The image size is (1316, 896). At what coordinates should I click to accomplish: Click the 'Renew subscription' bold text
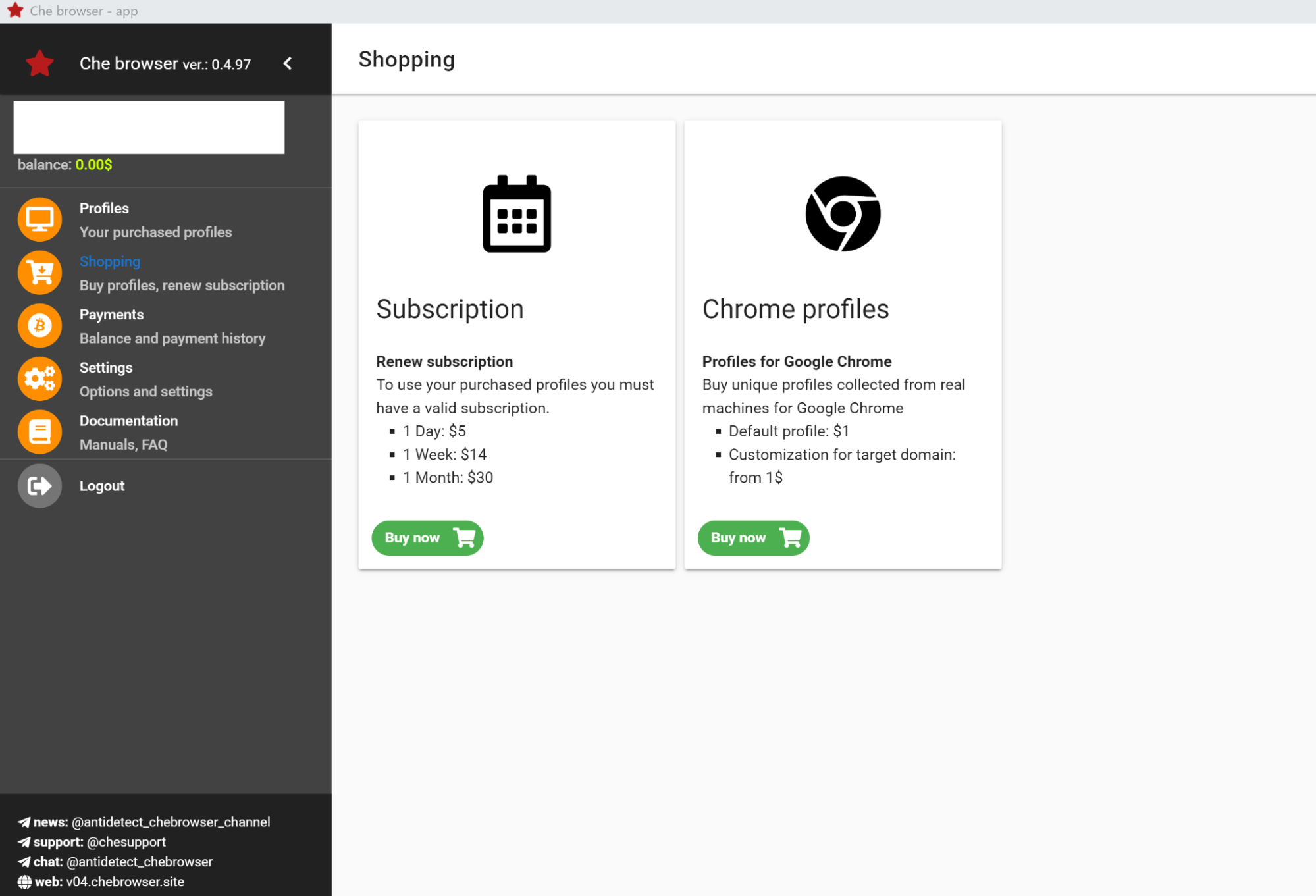click(x=444, y=361)
